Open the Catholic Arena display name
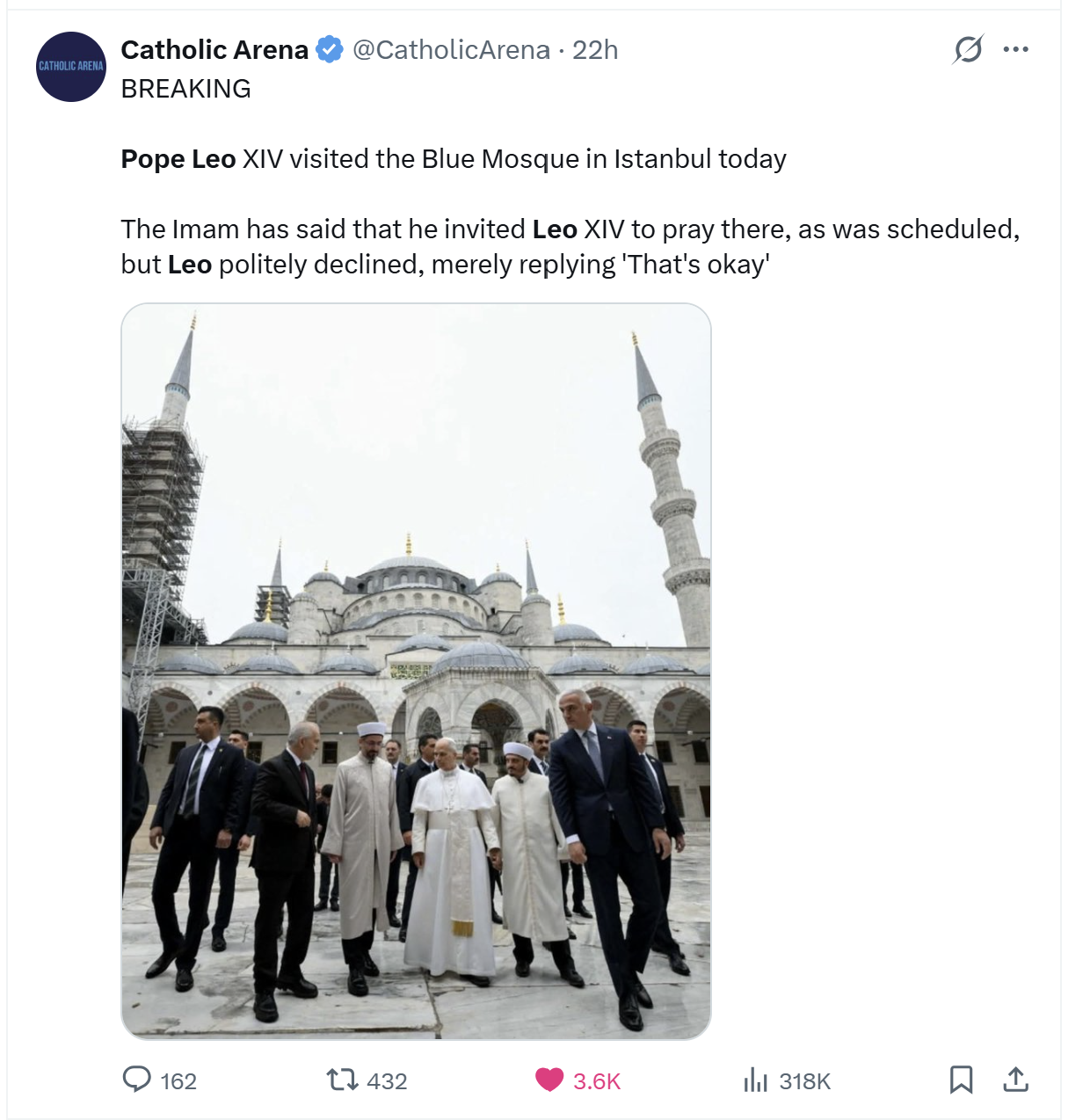Screen dimensions: 1090x1120 tap(214, 50)
